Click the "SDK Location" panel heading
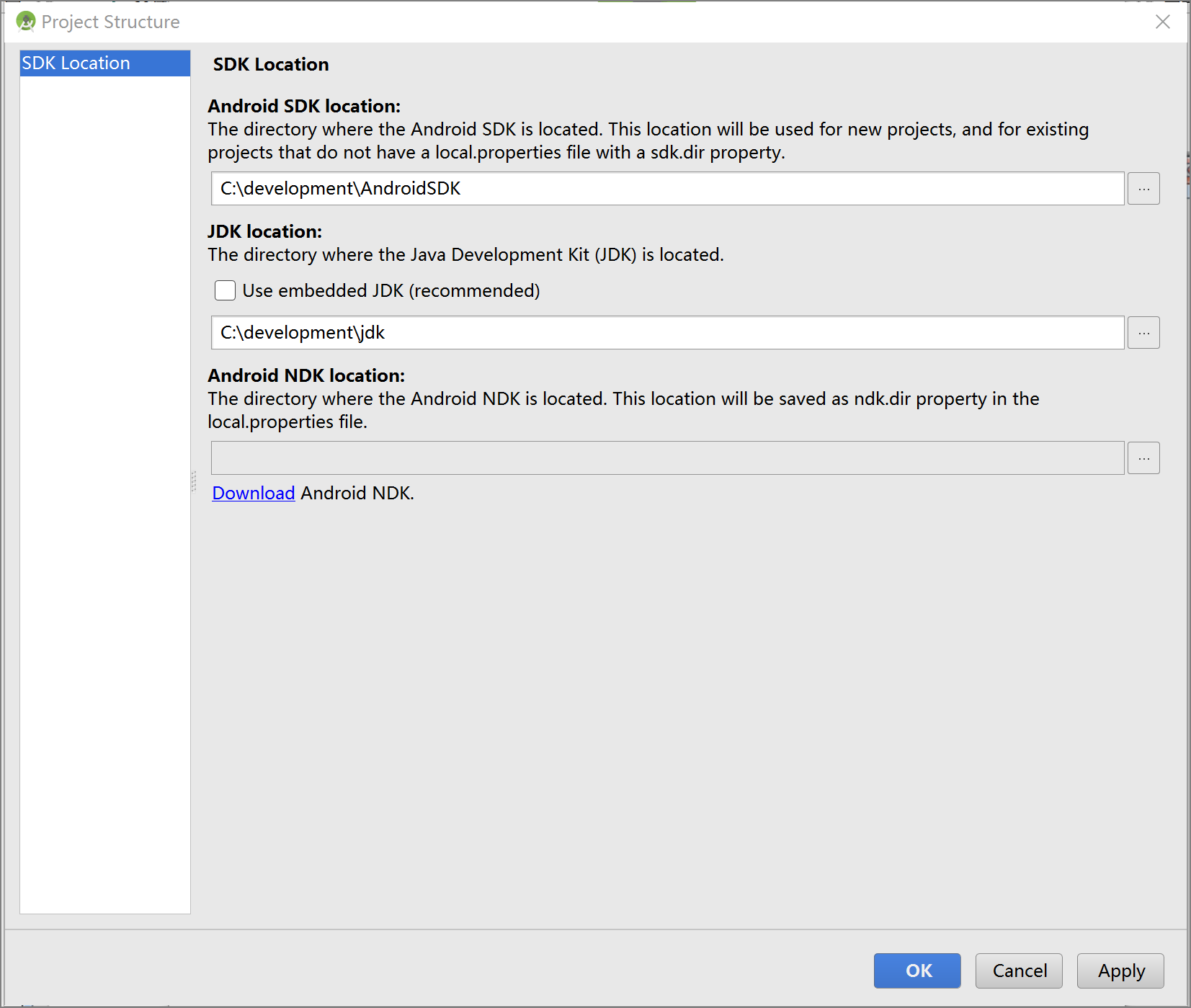 click(271, 64)
